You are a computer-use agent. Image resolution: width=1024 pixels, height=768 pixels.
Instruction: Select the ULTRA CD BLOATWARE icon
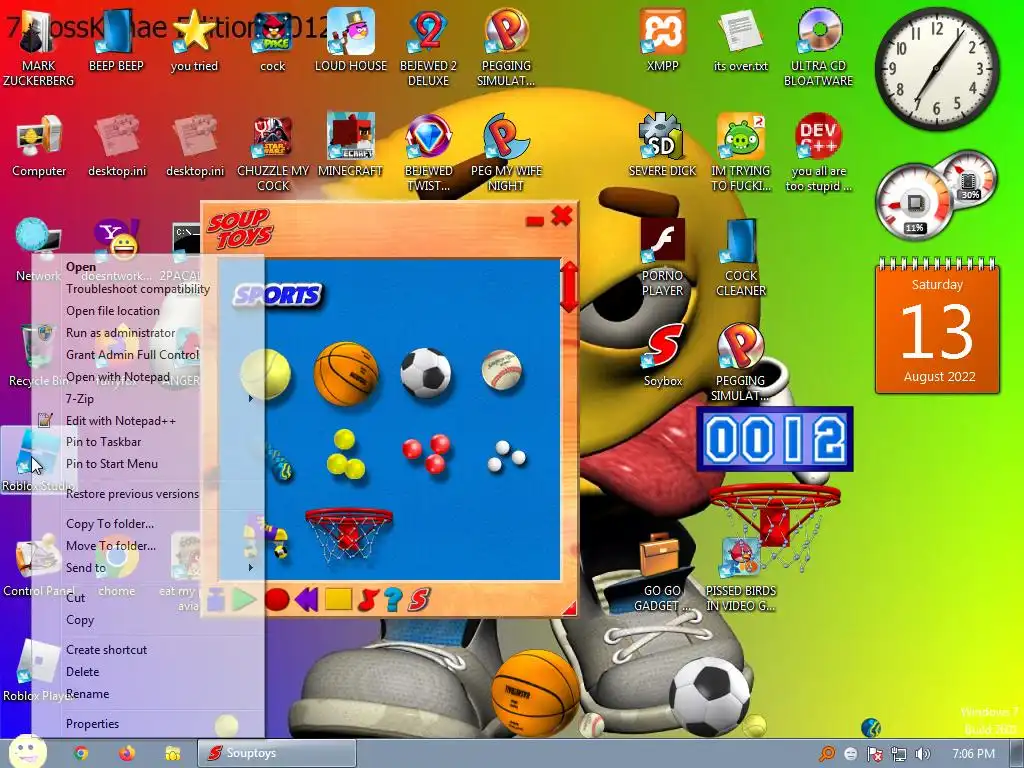coord(818,47)
